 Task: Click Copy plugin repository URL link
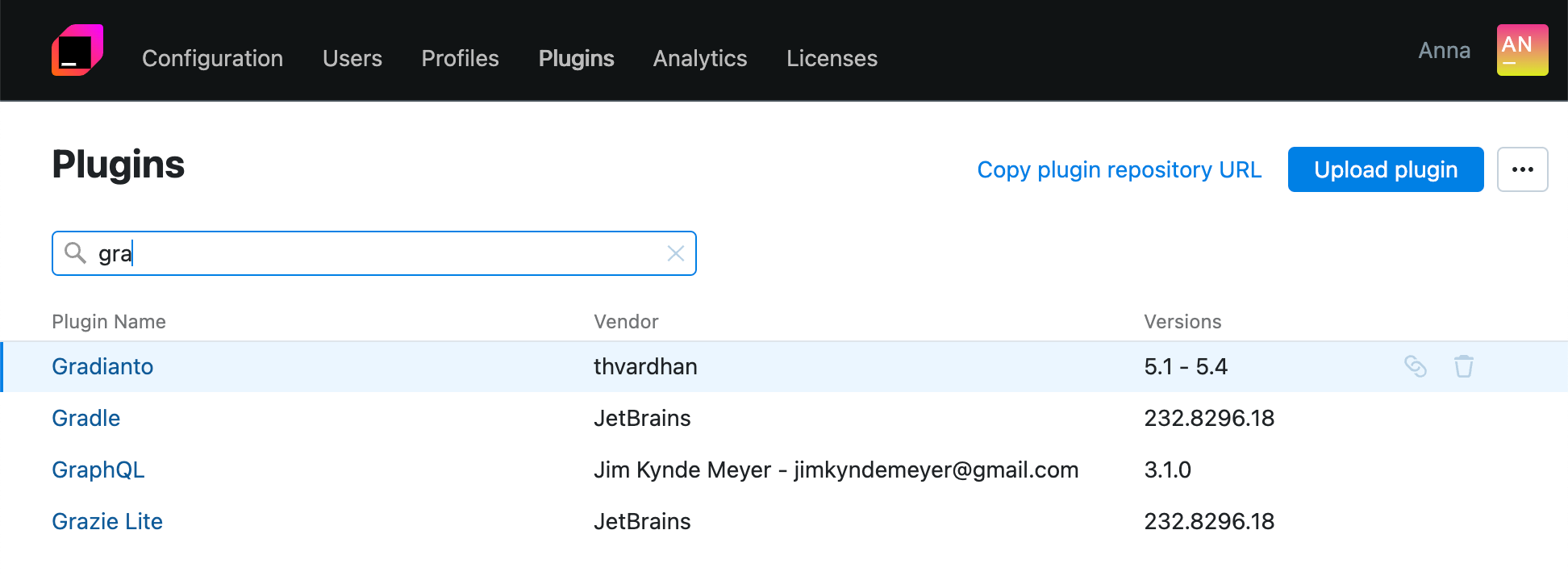(1119, 169)
